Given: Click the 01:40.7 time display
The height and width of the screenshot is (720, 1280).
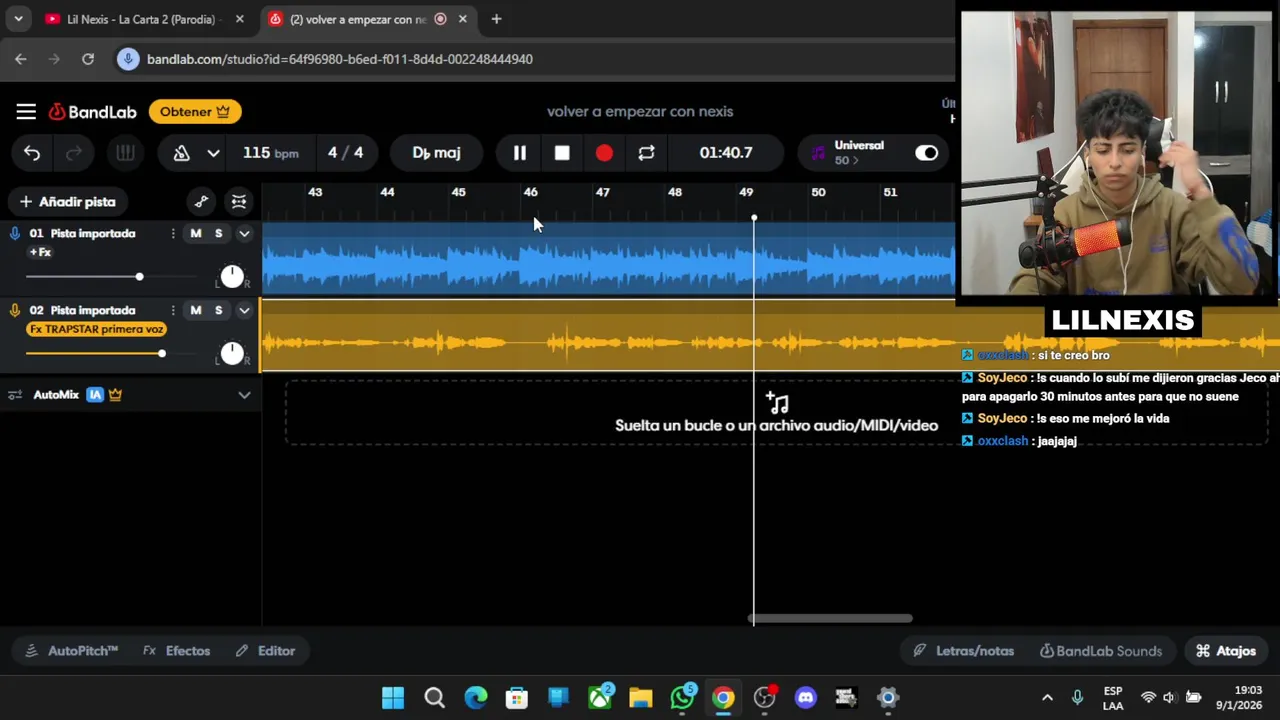Looking at the screenshot, I should (726, 153).
